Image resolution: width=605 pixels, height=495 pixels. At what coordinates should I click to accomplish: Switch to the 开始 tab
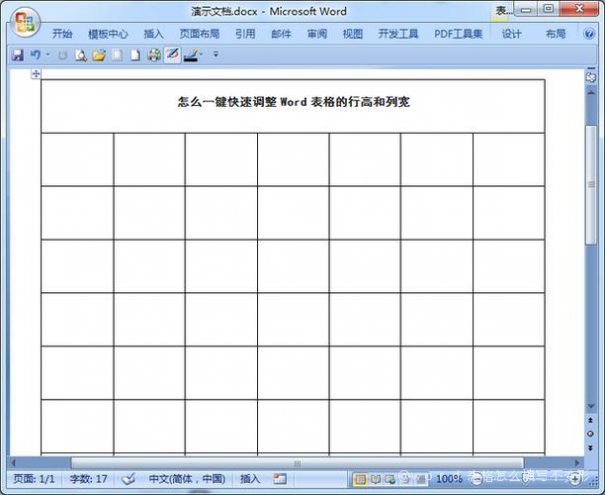[x=62, y=34]
